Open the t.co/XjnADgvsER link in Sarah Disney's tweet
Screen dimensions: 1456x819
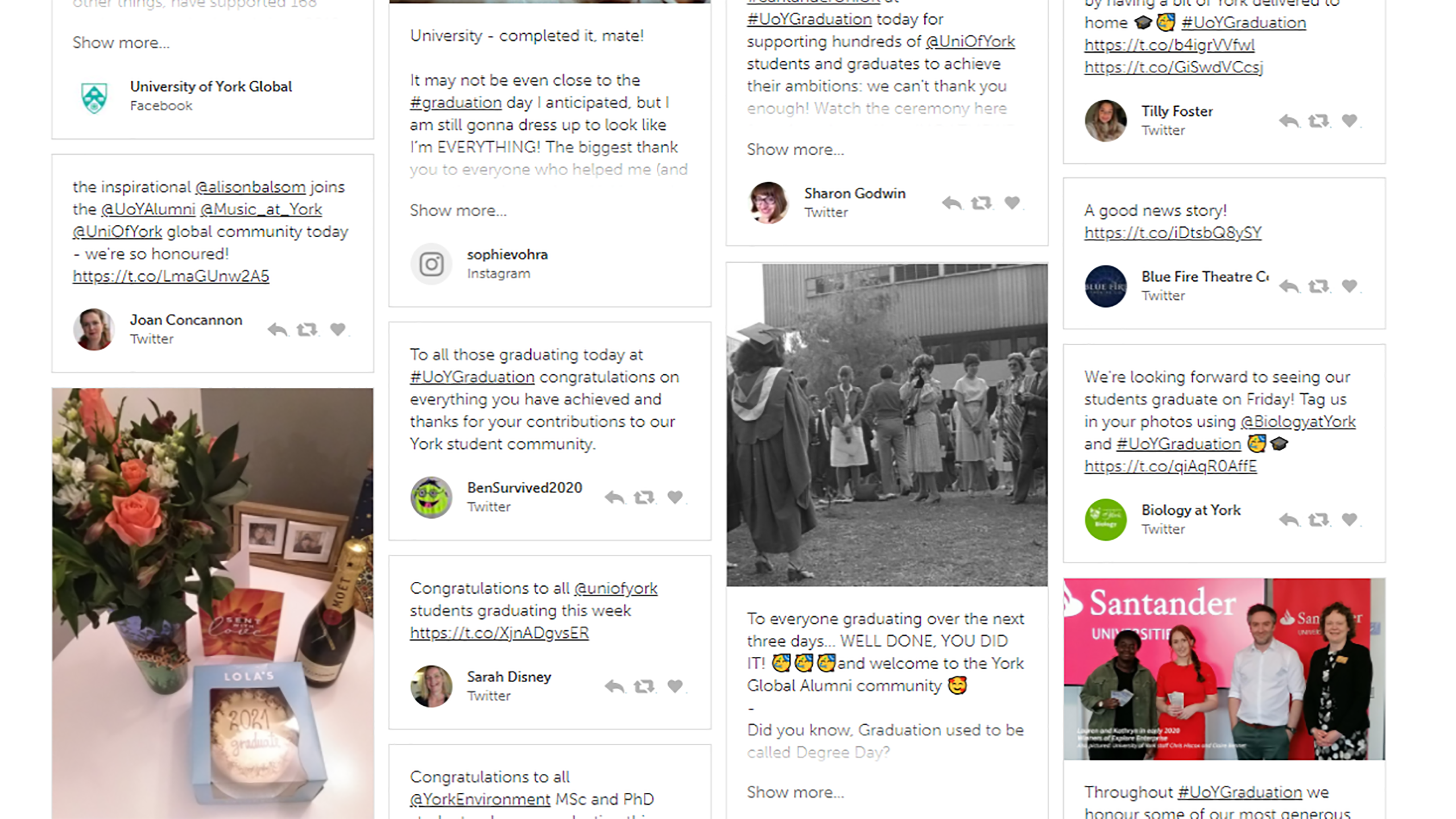(499, 633)
